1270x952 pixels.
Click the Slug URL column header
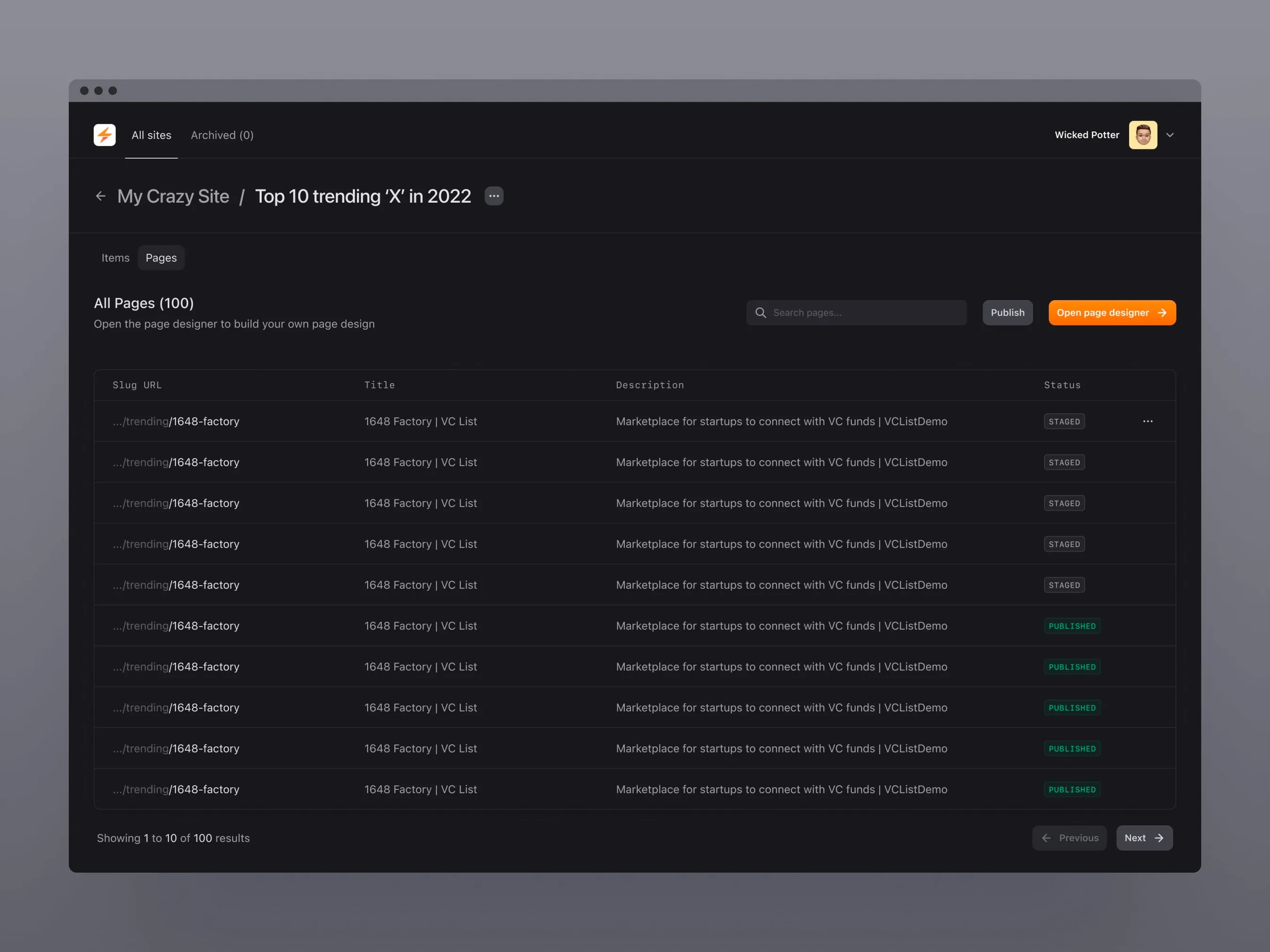tap(137, 385)
